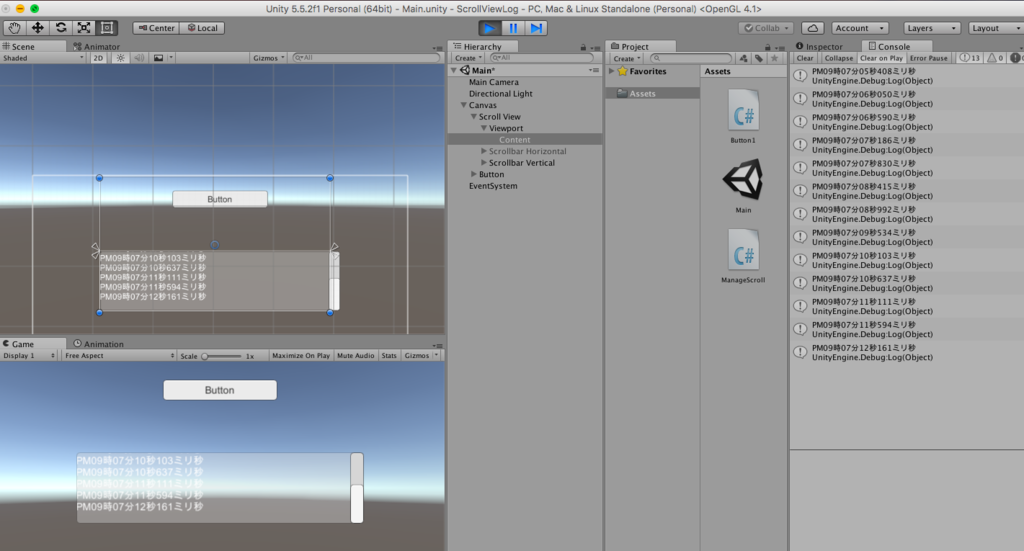Viewport: 1024px width, 551px height.
Task: Click the Step frame button
Action: tap(536, 28)
